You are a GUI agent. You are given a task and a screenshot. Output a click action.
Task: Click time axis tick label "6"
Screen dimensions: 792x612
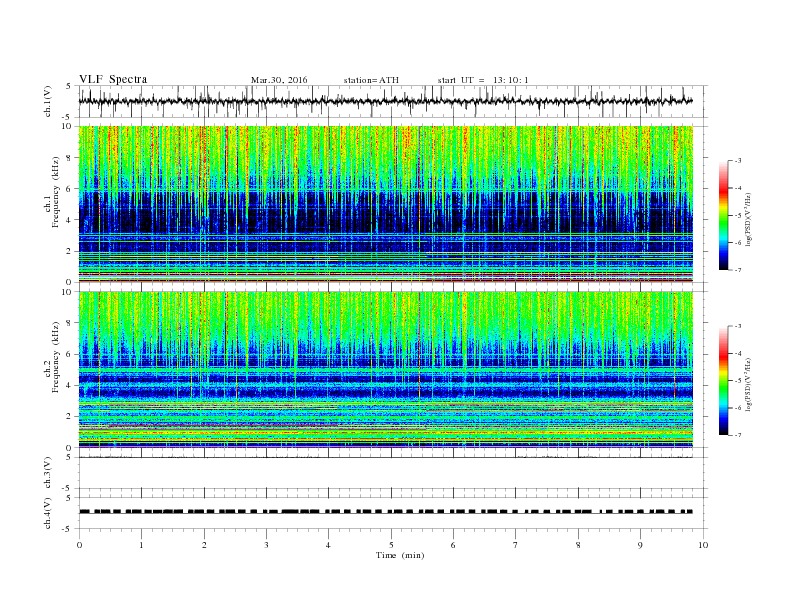coord(453,545)
